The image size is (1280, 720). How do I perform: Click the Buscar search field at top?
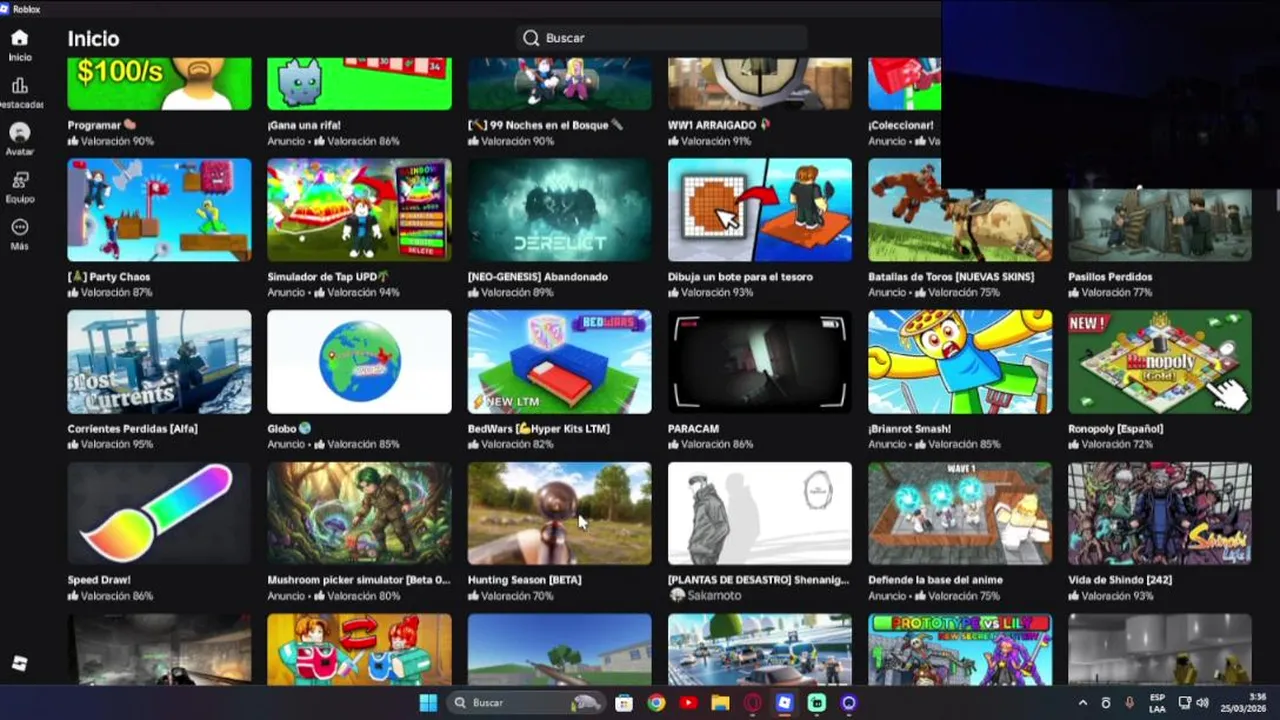coord(662,38)
